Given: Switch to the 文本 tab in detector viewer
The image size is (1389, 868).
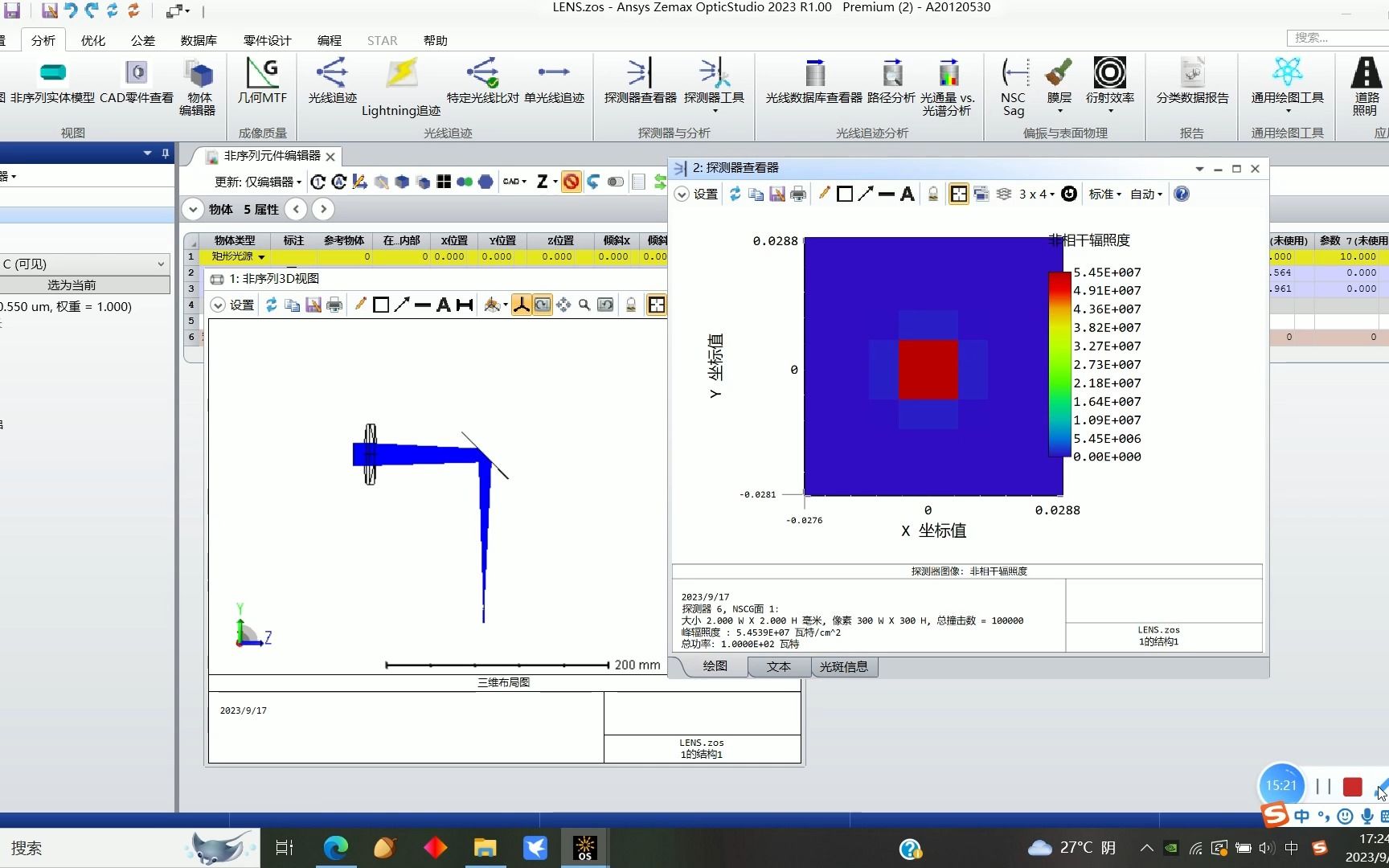Looking at the screenshot, I should 779,666.
